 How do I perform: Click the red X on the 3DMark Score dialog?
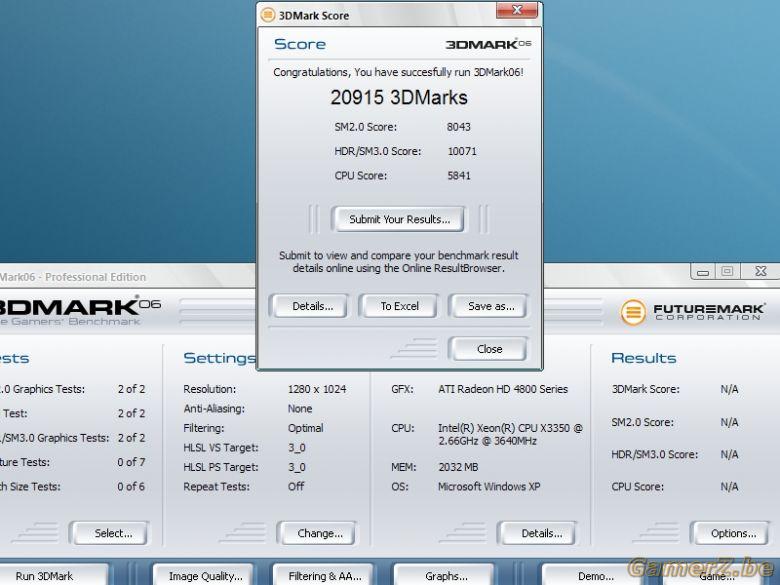click(517, 10)
